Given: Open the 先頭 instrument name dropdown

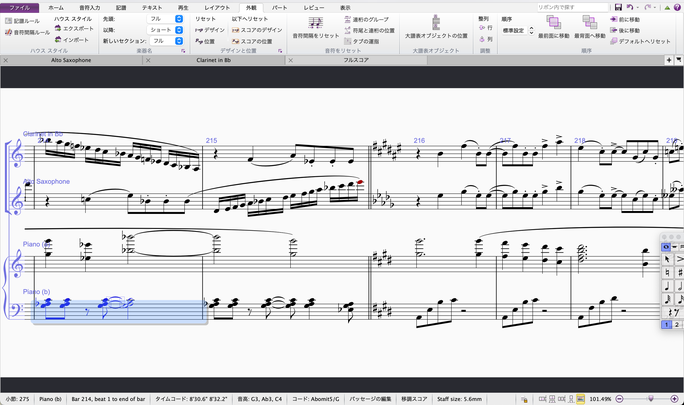Looking at the screenshot, I should point(166,19).
